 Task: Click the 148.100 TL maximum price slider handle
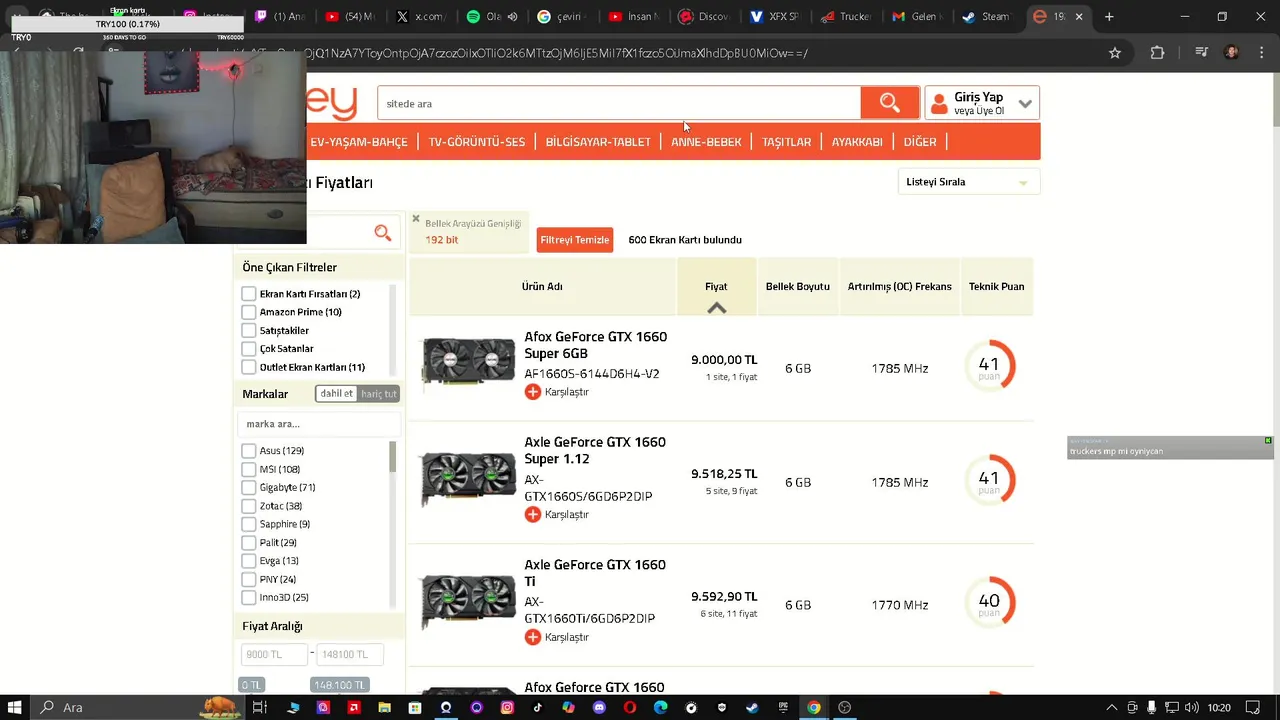click(339, 685)
